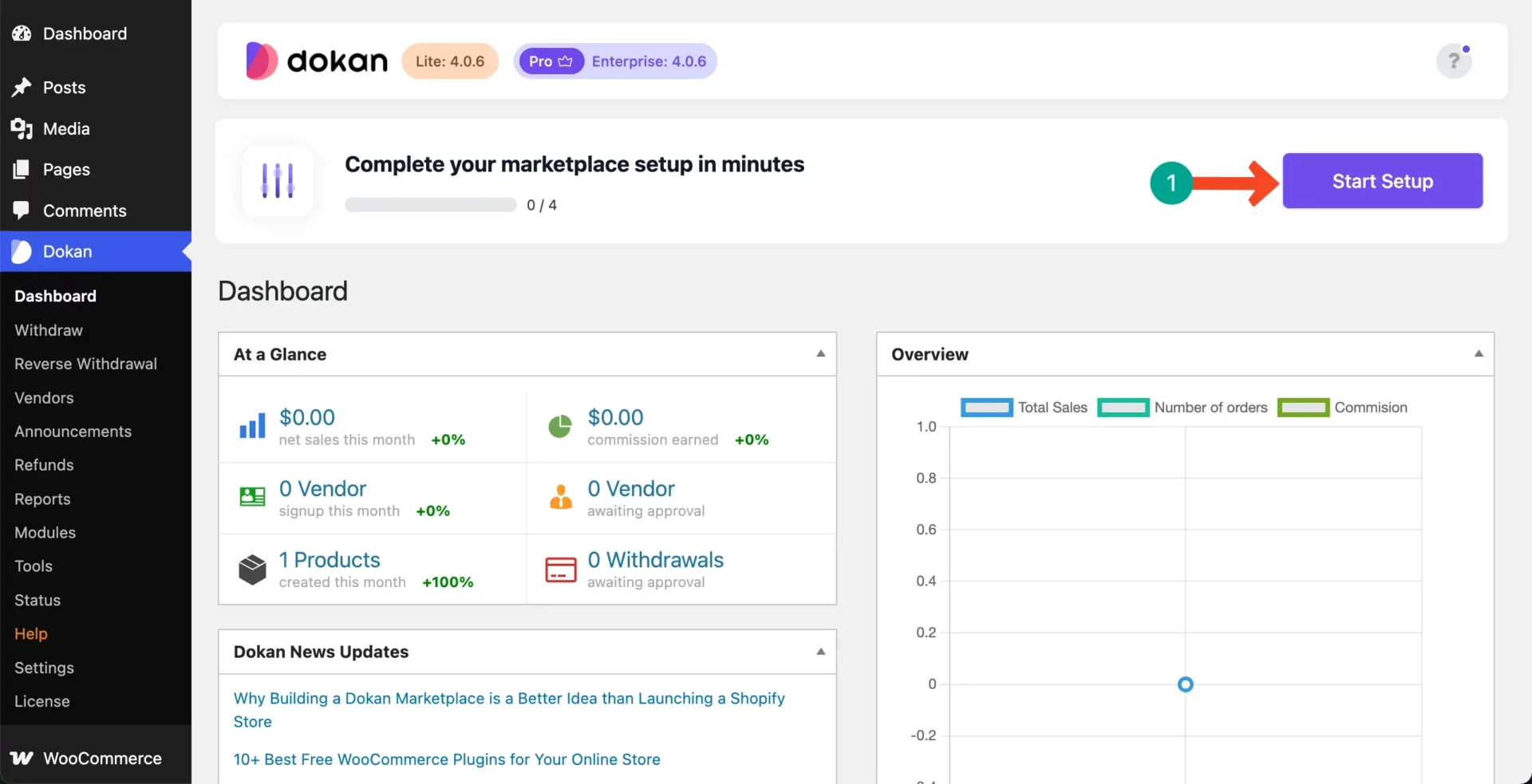Screen dimensions: 1532x784
Task: Click the Enterprise: 4.0.6 label
Action: pyautogui.click(x=649, y=61)
